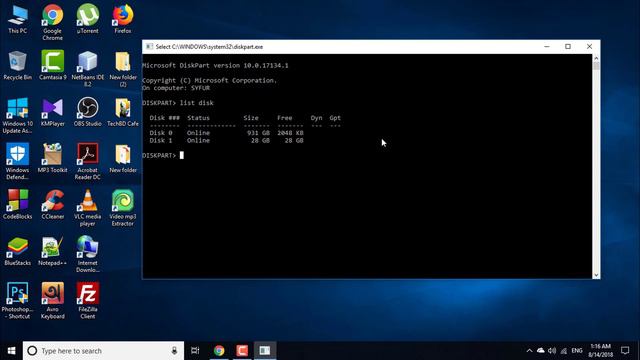Screen dimensions: 640x360
Task: Select Acrobat Reader DC icon
Action: click(88, 162)
